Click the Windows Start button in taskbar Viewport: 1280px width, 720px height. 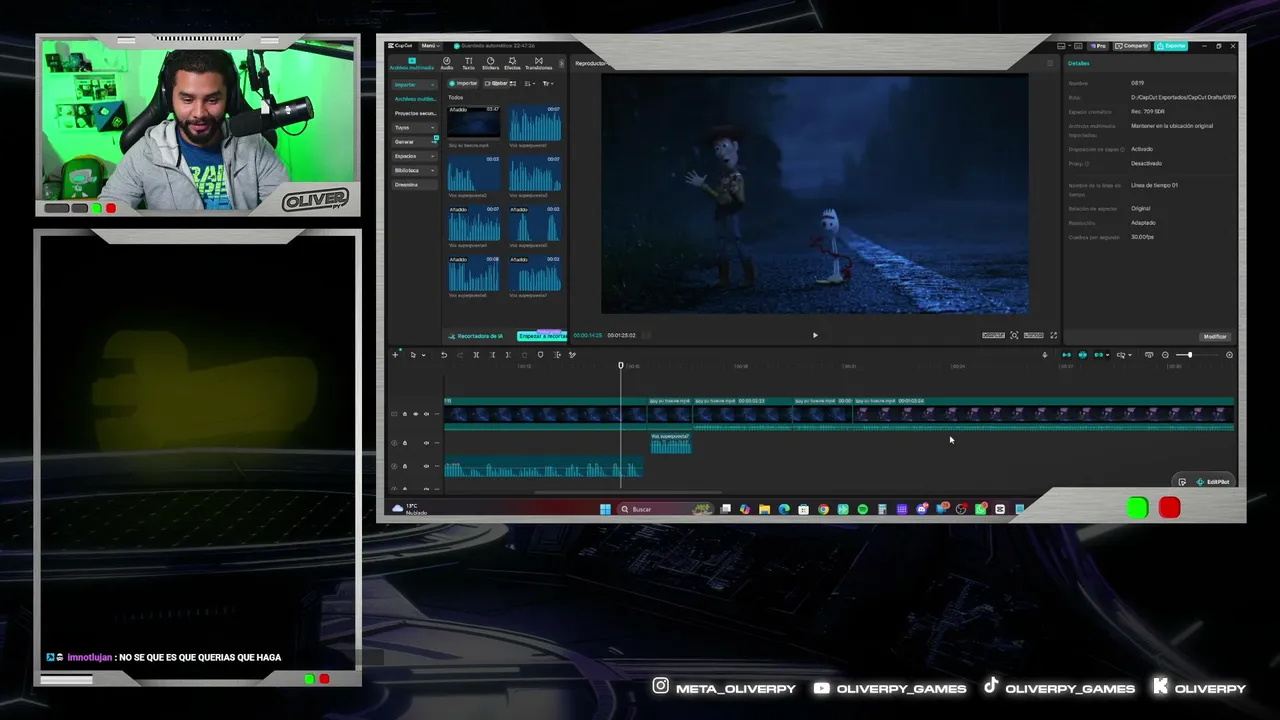(x=605, y=509)
